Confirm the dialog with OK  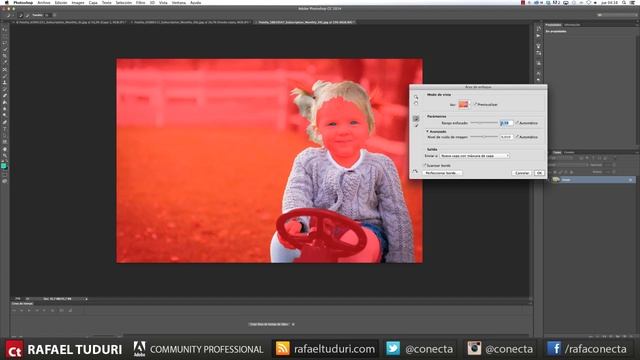tap(539, 173)
